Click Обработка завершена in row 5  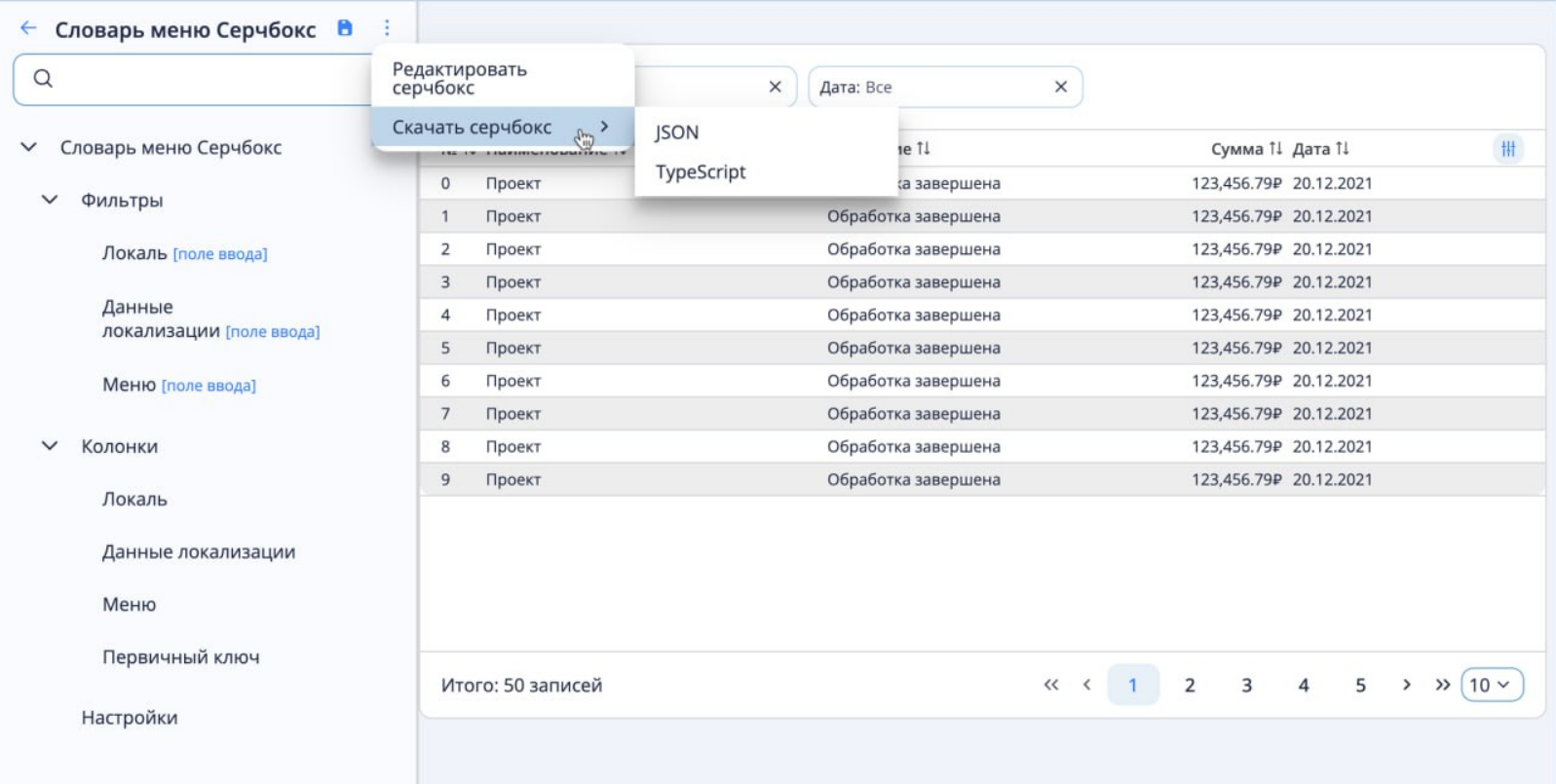pos(914,348)
